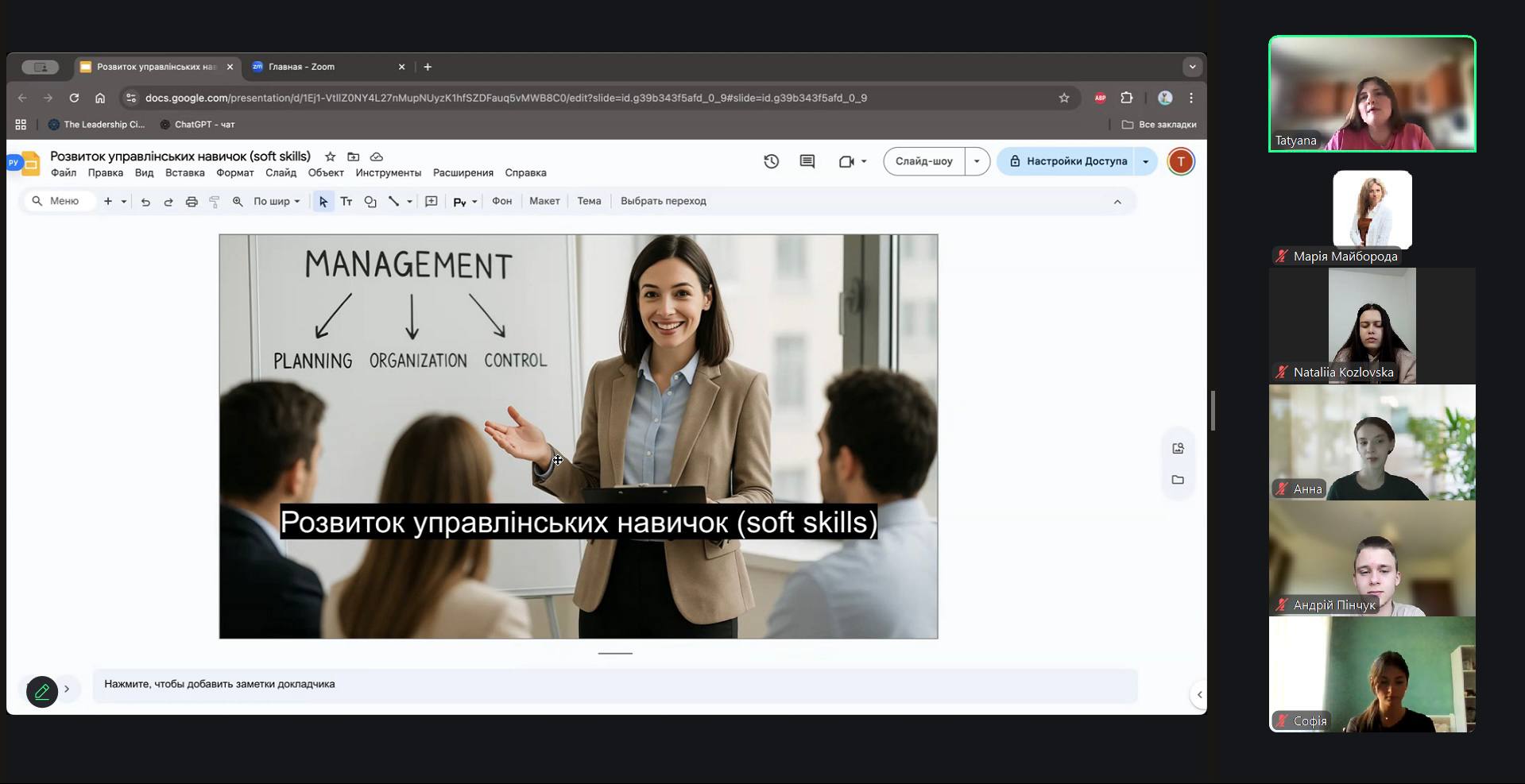Click the green pen annotation button
This screenshot has width=1525, height=784.
[x=42, y=692]
